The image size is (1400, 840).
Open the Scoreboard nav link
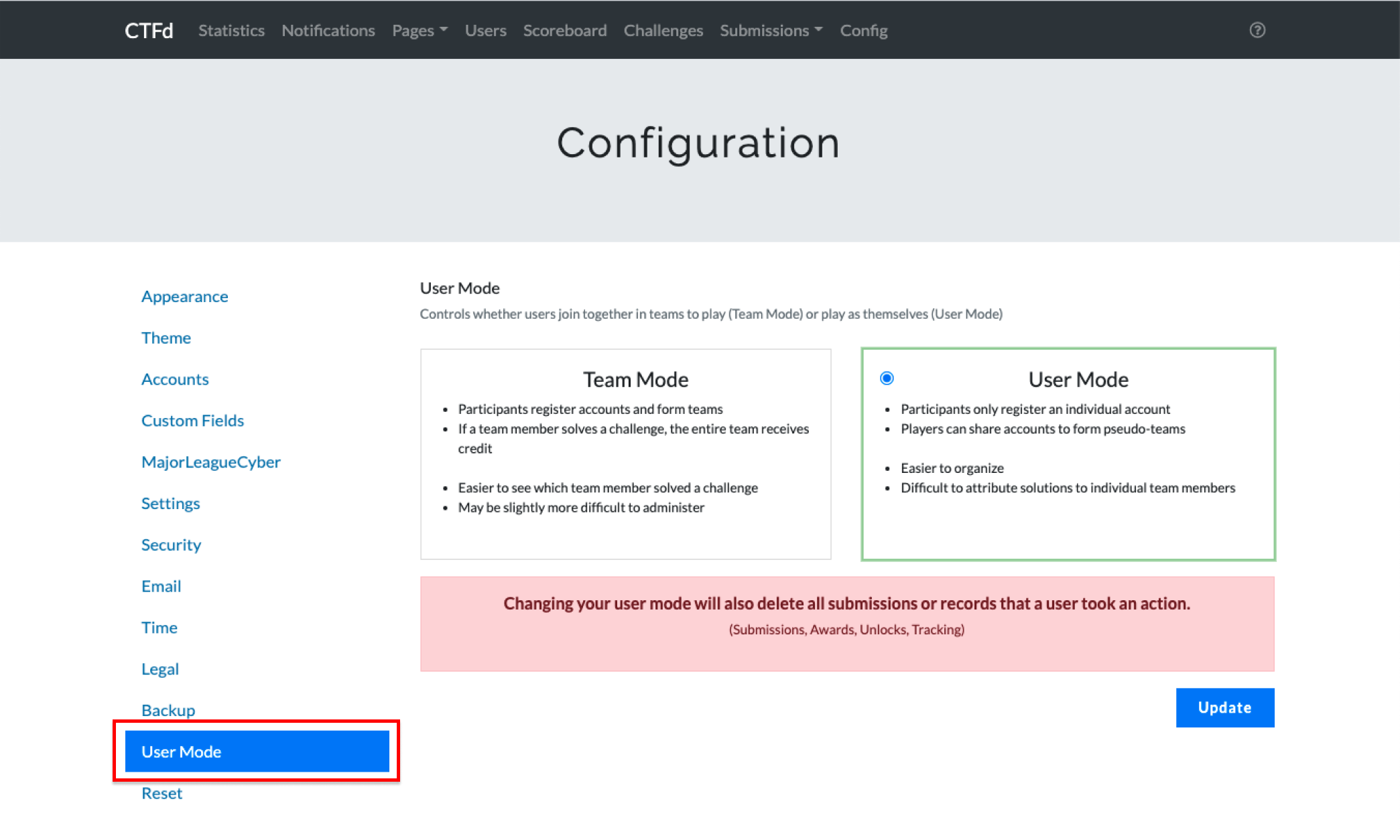point(564,31)
